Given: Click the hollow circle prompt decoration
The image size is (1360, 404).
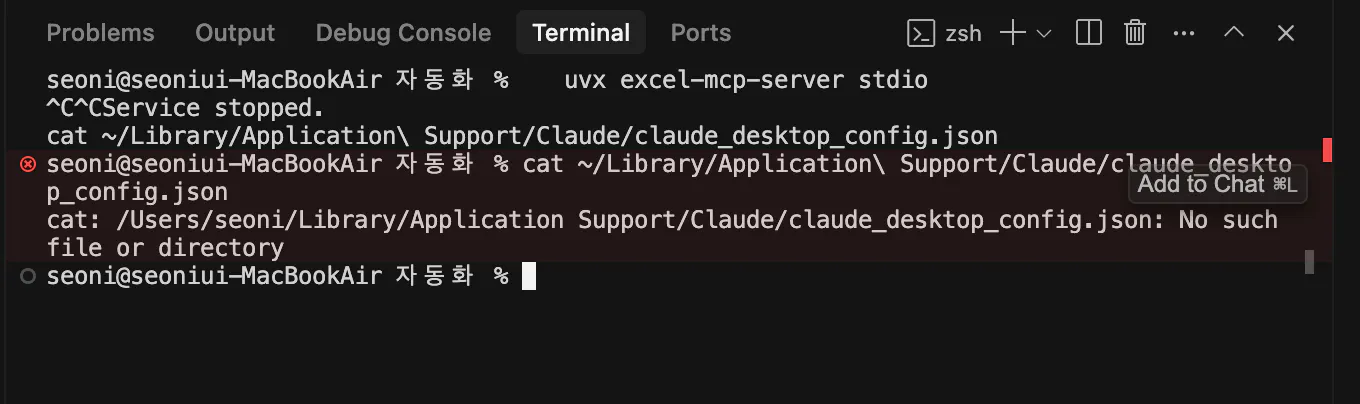Looking at the screenshot, I should point(28,276).
